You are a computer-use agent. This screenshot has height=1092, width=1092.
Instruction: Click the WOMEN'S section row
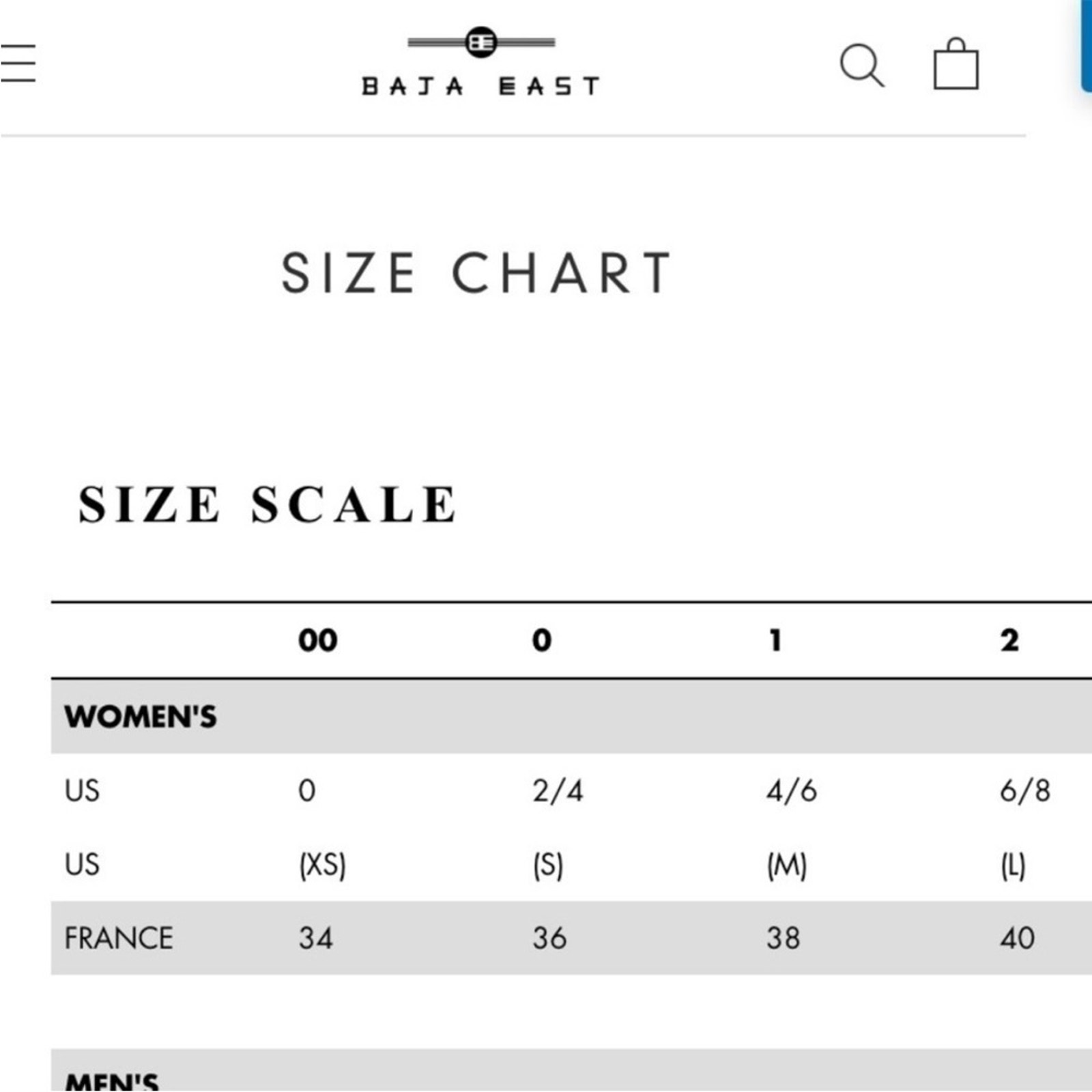click(x=571, y=717)
